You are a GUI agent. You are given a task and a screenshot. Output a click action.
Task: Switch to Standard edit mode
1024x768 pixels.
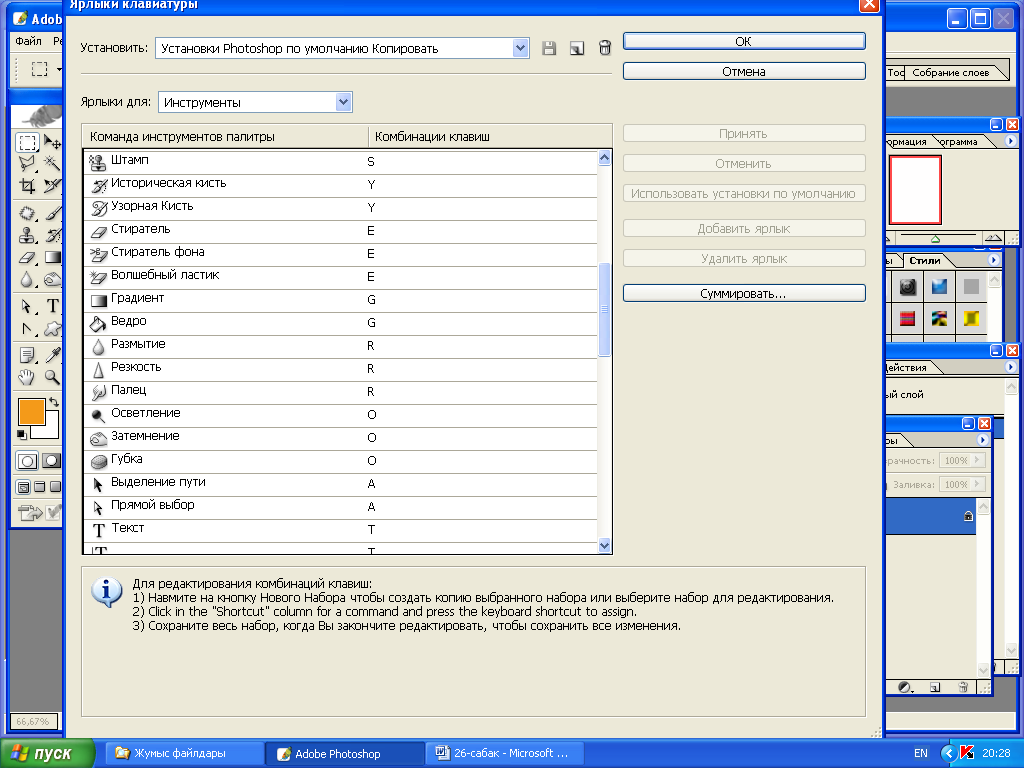[x=27, y=461]
